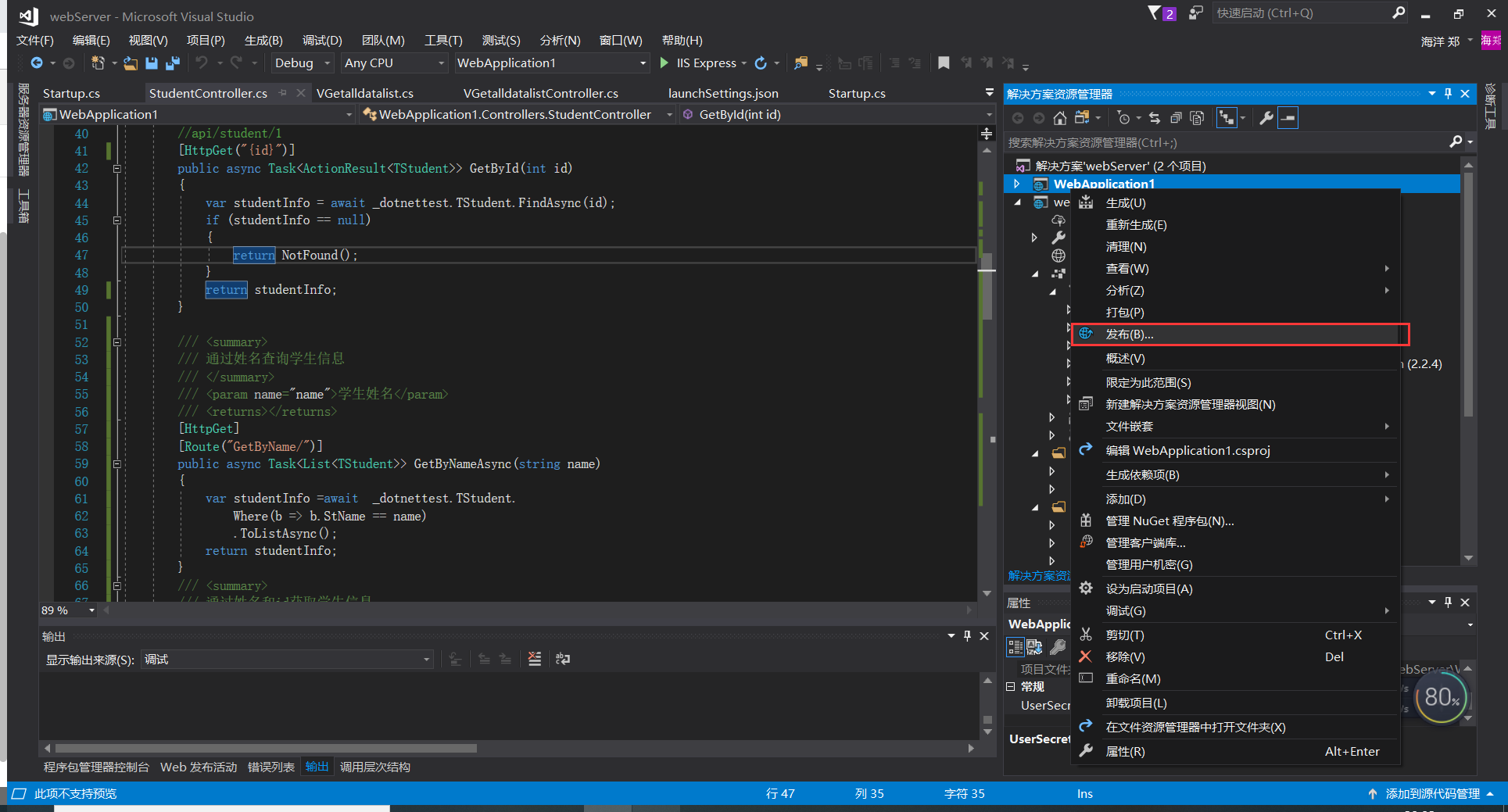Click the Undo toolbar arrow
Screen dimensions: 1508x812
click(202, 63)
